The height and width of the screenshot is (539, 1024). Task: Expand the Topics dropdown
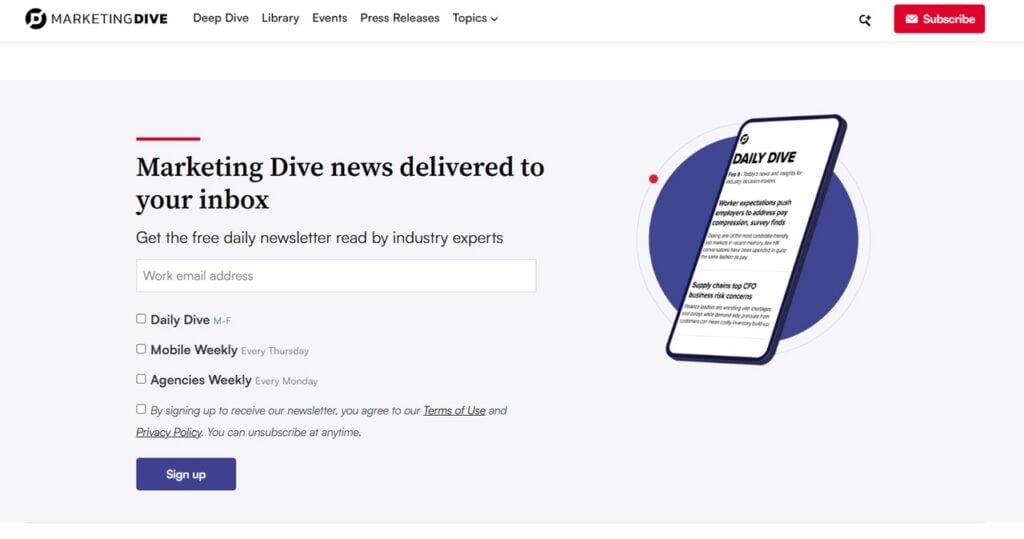coord(475,18)
